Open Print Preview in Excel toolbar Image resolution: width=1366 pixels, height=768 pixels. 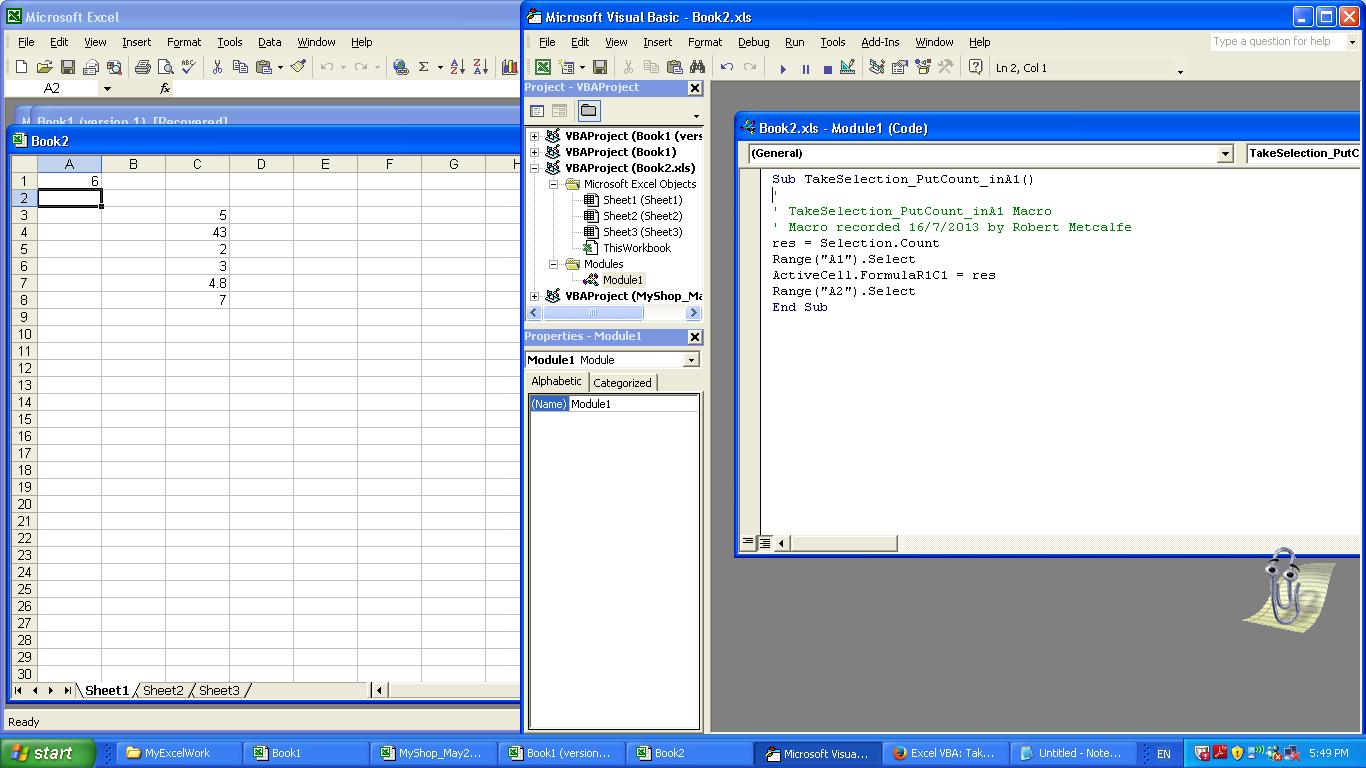click(165, 67)
